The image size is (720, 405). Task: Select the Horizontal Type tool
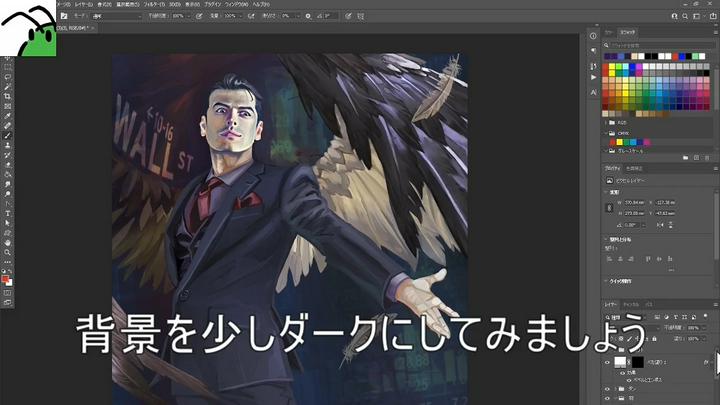tap(7, 213)
